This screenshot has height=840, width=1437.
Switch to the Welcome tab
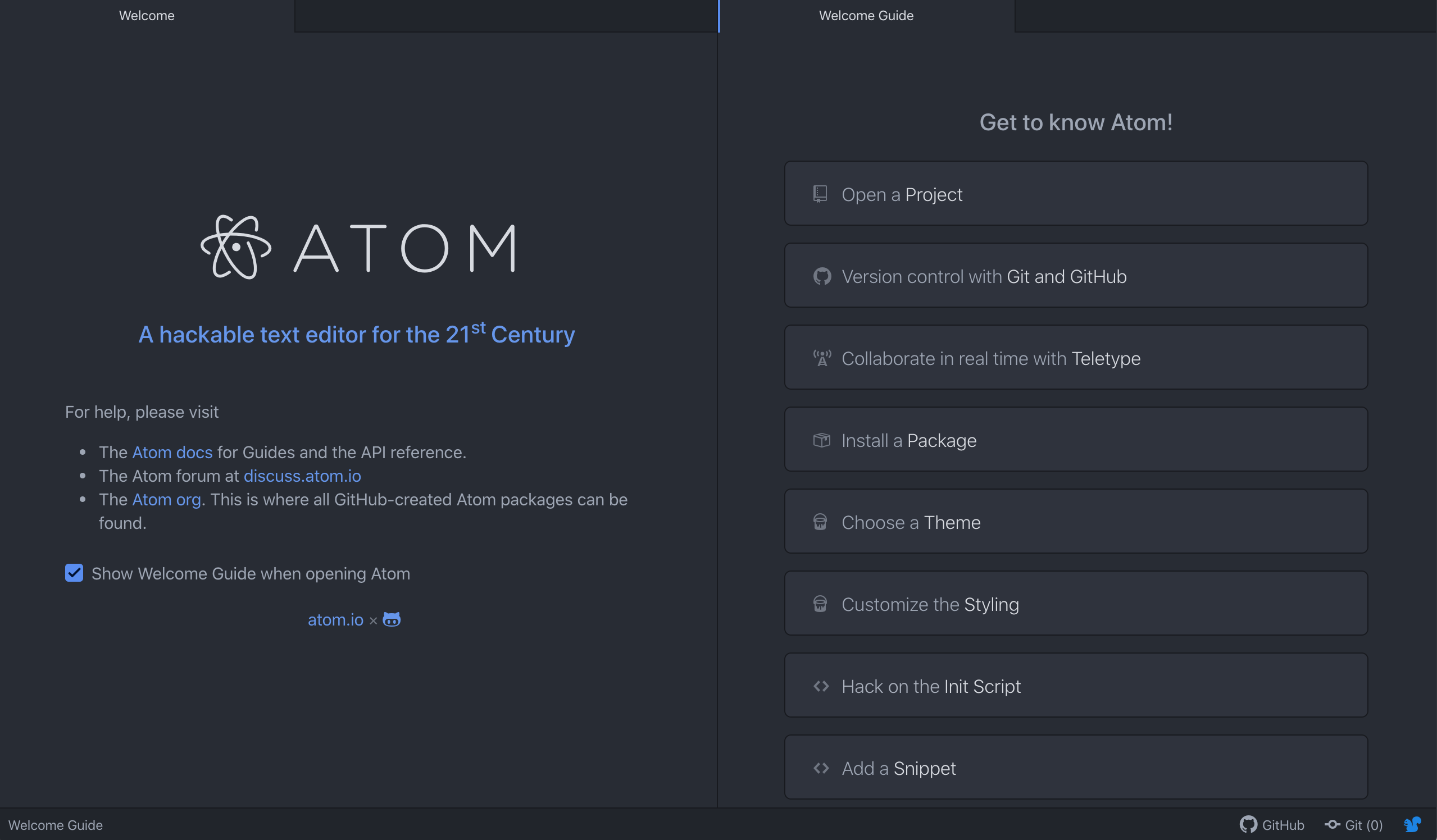pos(147,15)
